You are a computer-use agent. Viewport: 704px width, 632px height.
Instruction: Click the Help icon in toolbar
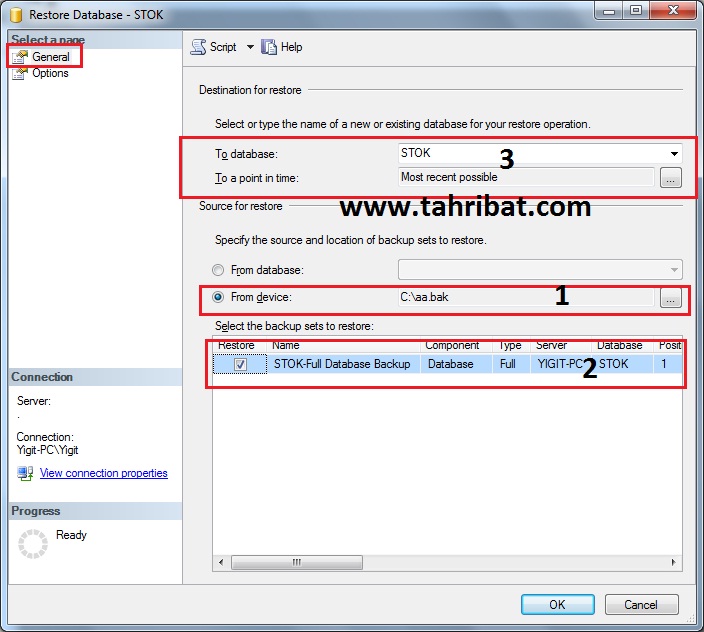pyautogui.click(x=269, y=47)
